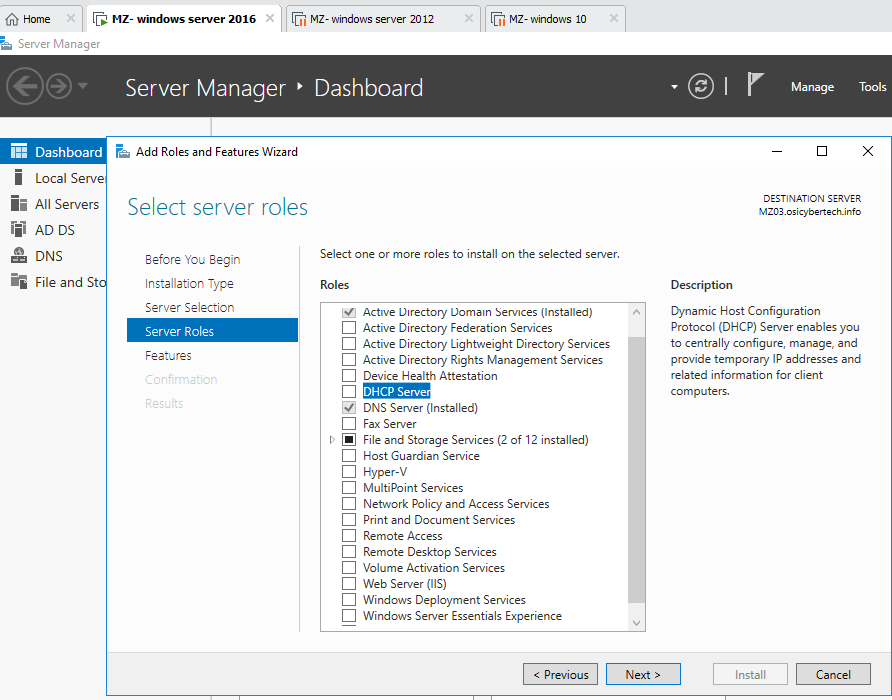892x700 pixels.
Task: Select the Dashboard icon in the sidebar
Action: pos(19,151)
